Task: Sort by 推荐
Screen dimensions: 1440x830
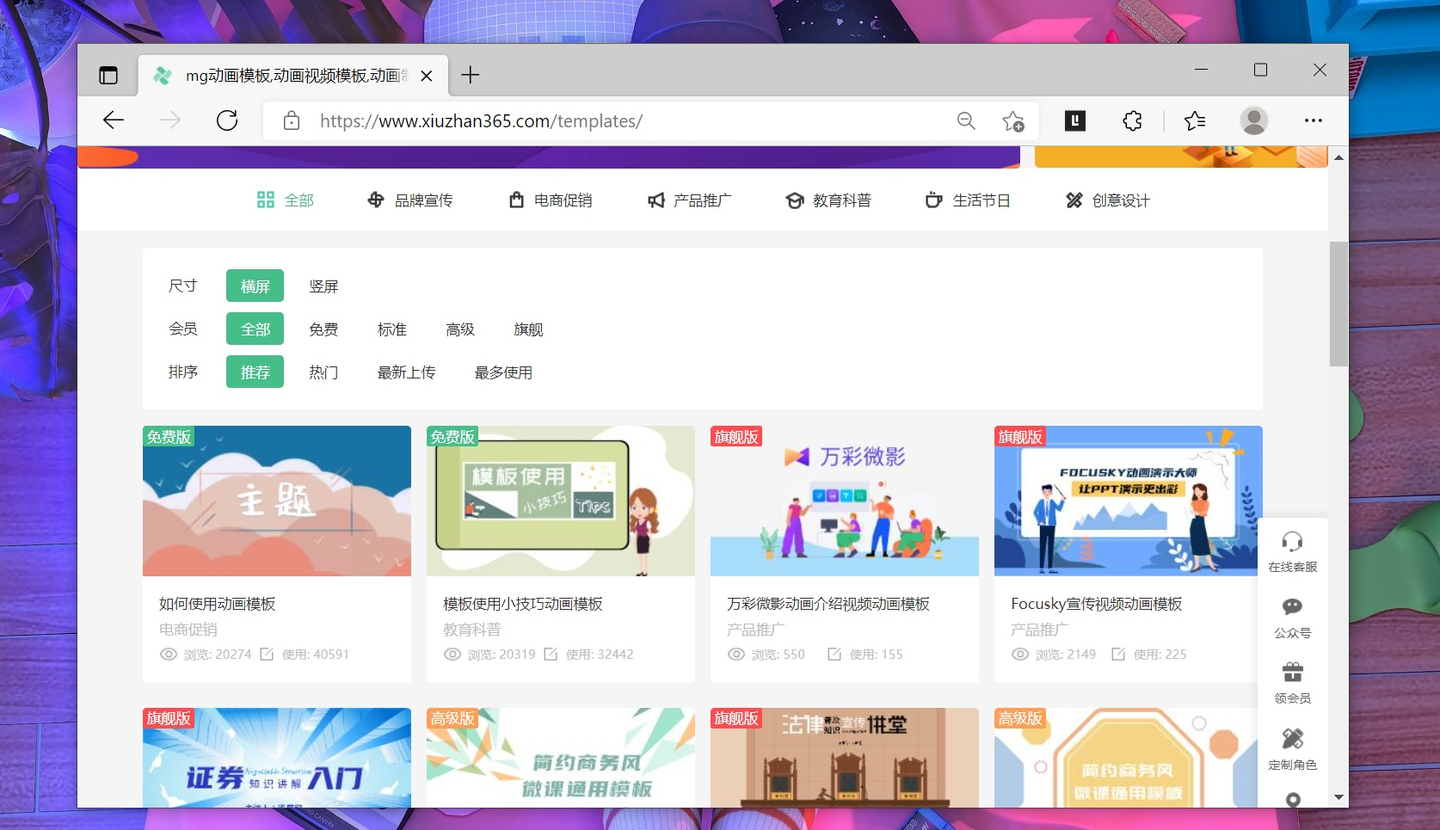Action: point(255,372)
